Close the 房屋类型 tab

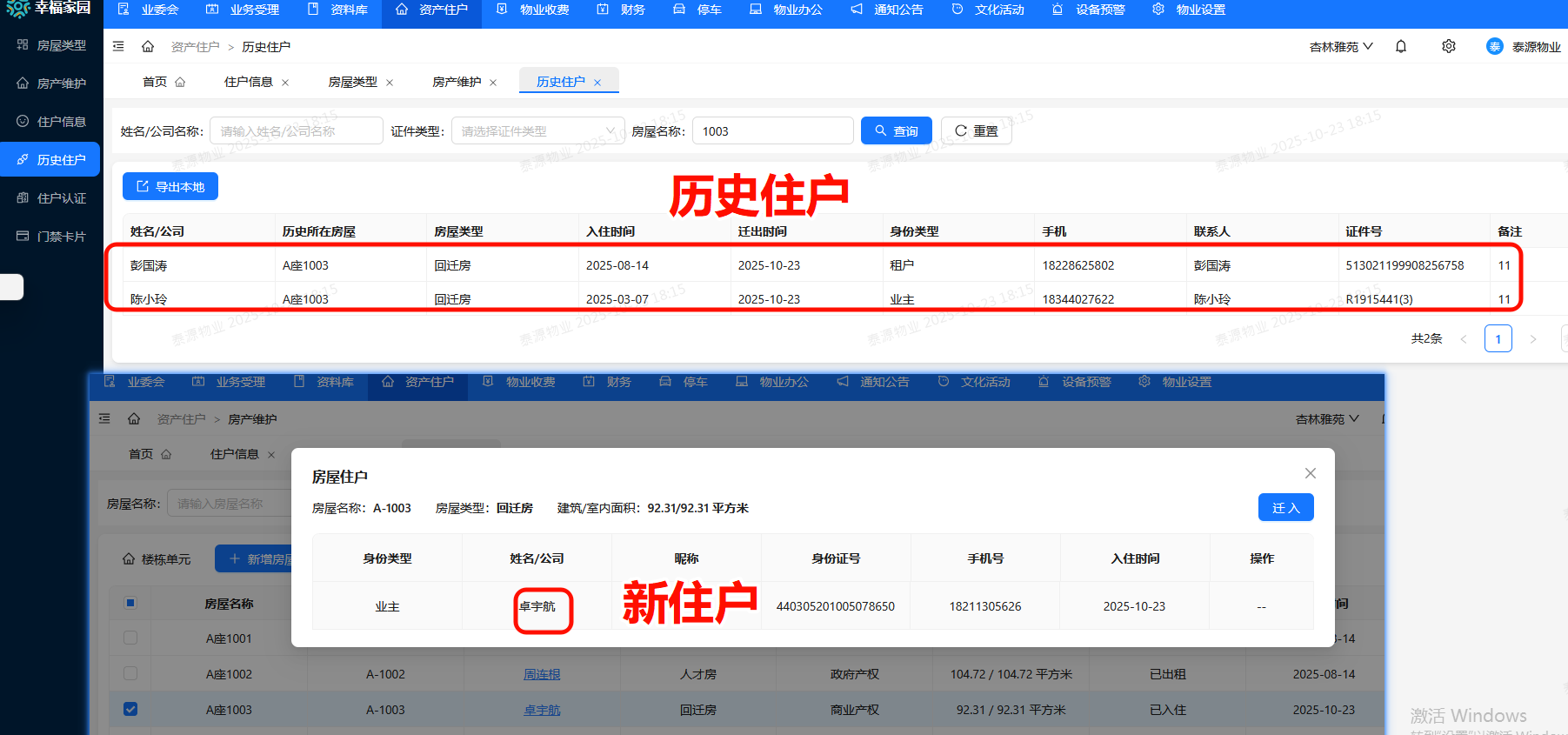(x=390, y=83)
